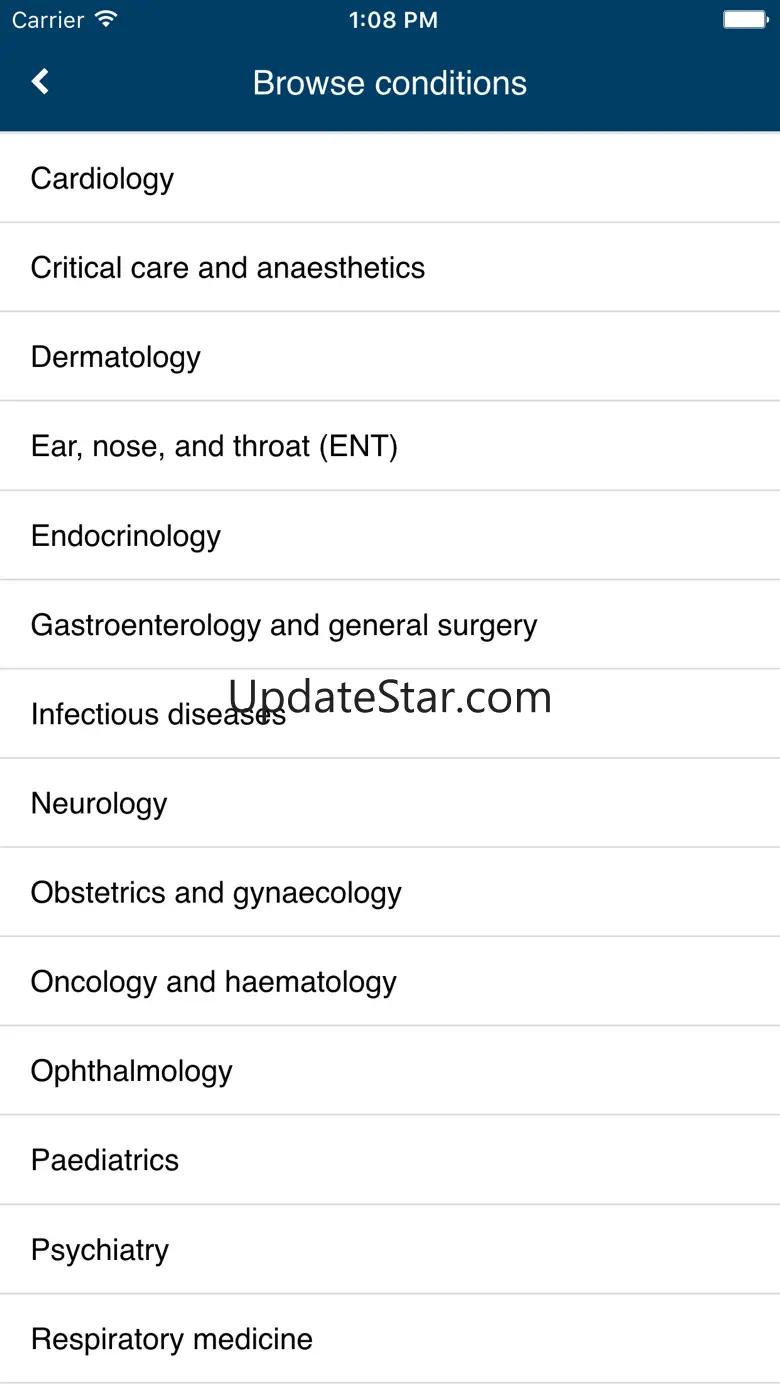Browse Obstetrics and gynaecology conditions

point(216,892)
